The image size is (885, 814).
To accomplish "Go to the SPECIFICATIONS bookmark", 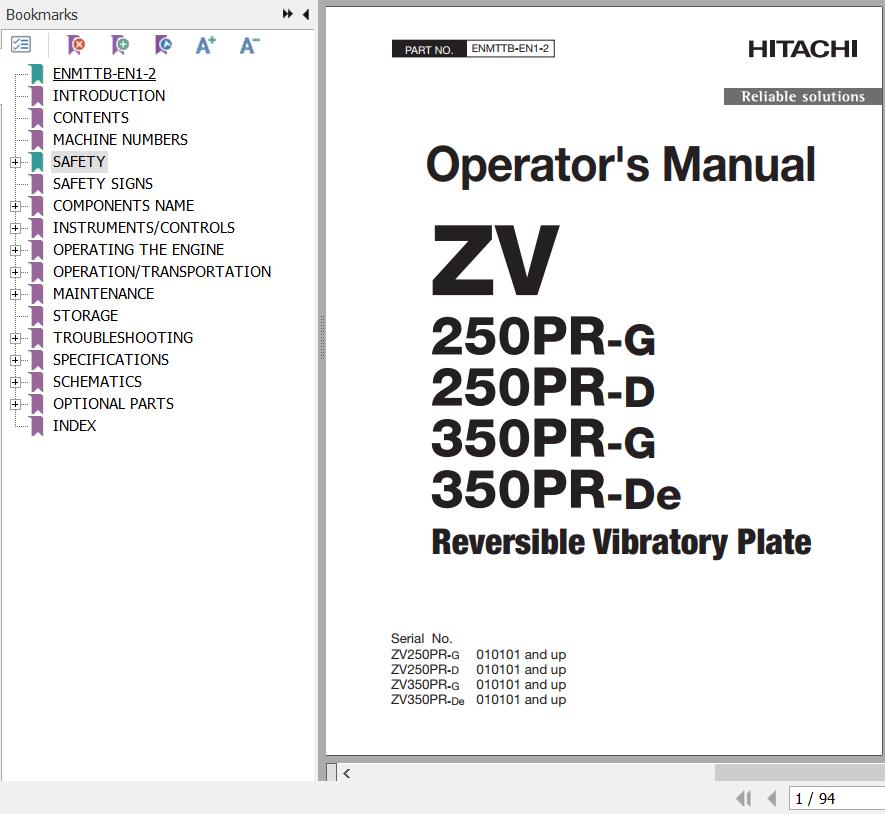I will [x=111, y=360].
